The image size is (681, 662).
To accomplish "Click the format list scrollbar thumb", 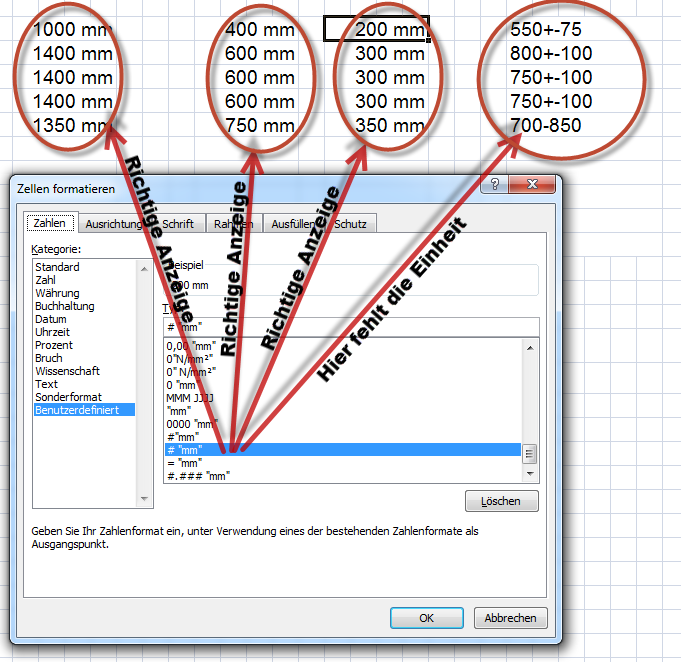I will coord(529,454).
